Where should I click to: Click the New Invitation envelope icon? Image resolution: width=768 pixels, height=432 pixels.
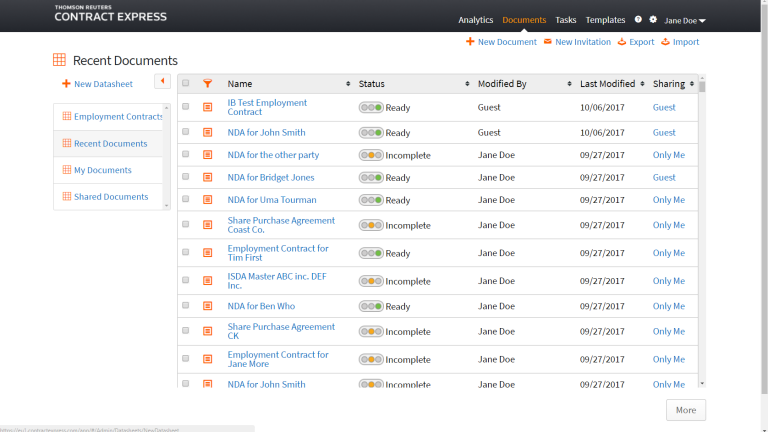click(x=547, y=42)
